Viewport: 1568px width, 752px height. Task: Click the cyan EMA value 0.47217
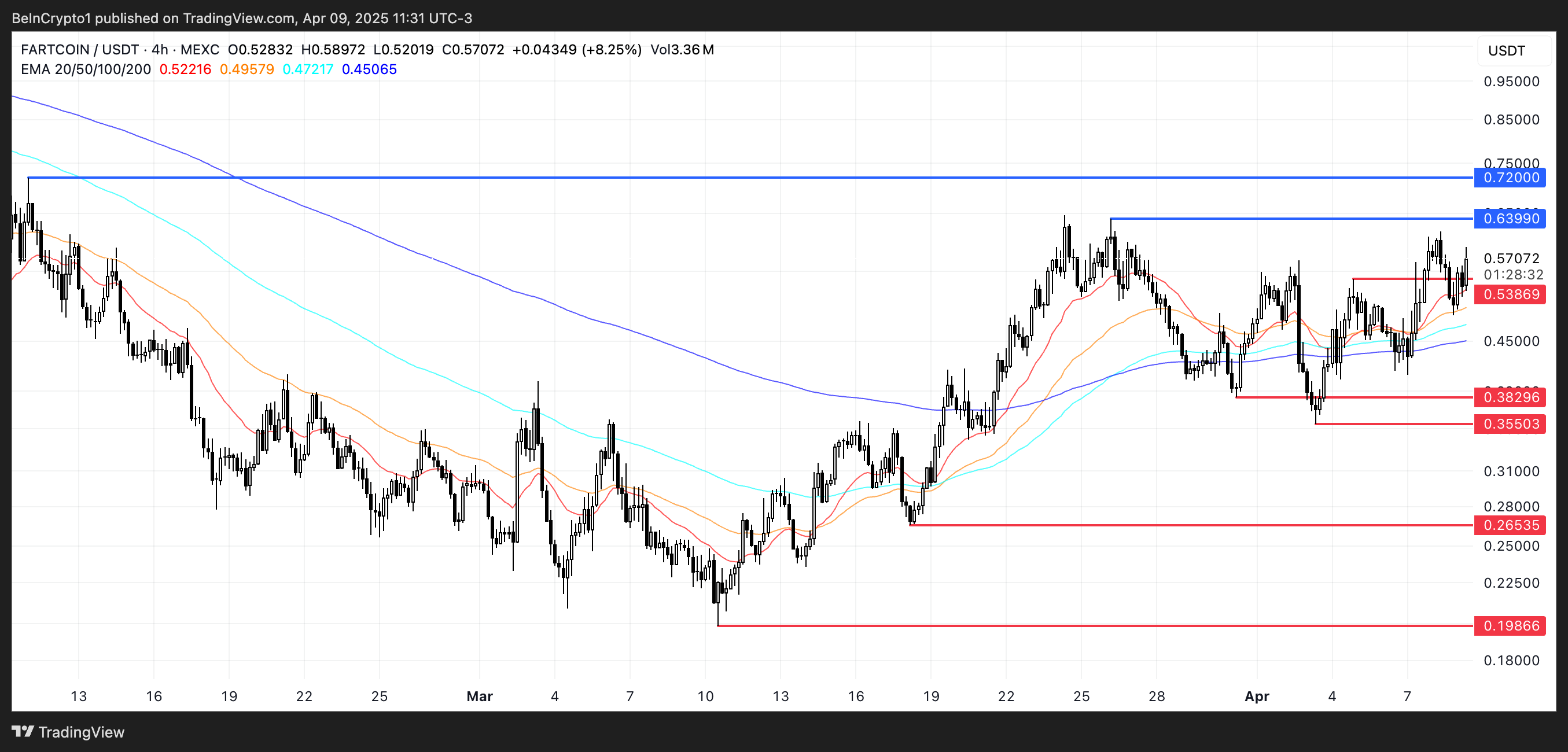point(308,69)
